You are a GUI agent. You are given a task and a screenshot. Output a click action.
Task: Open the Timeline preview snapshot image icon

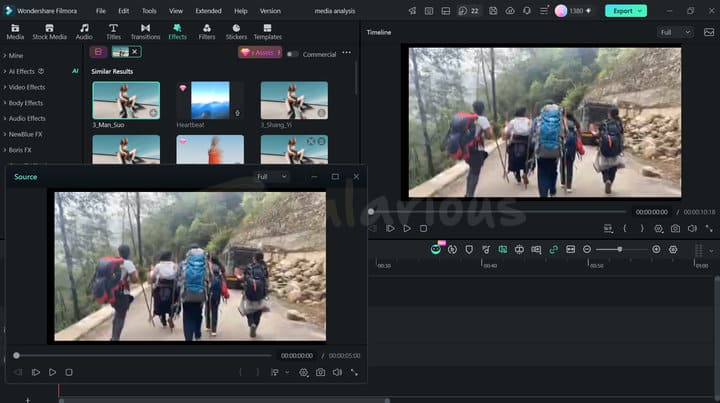tap(709, 32)
